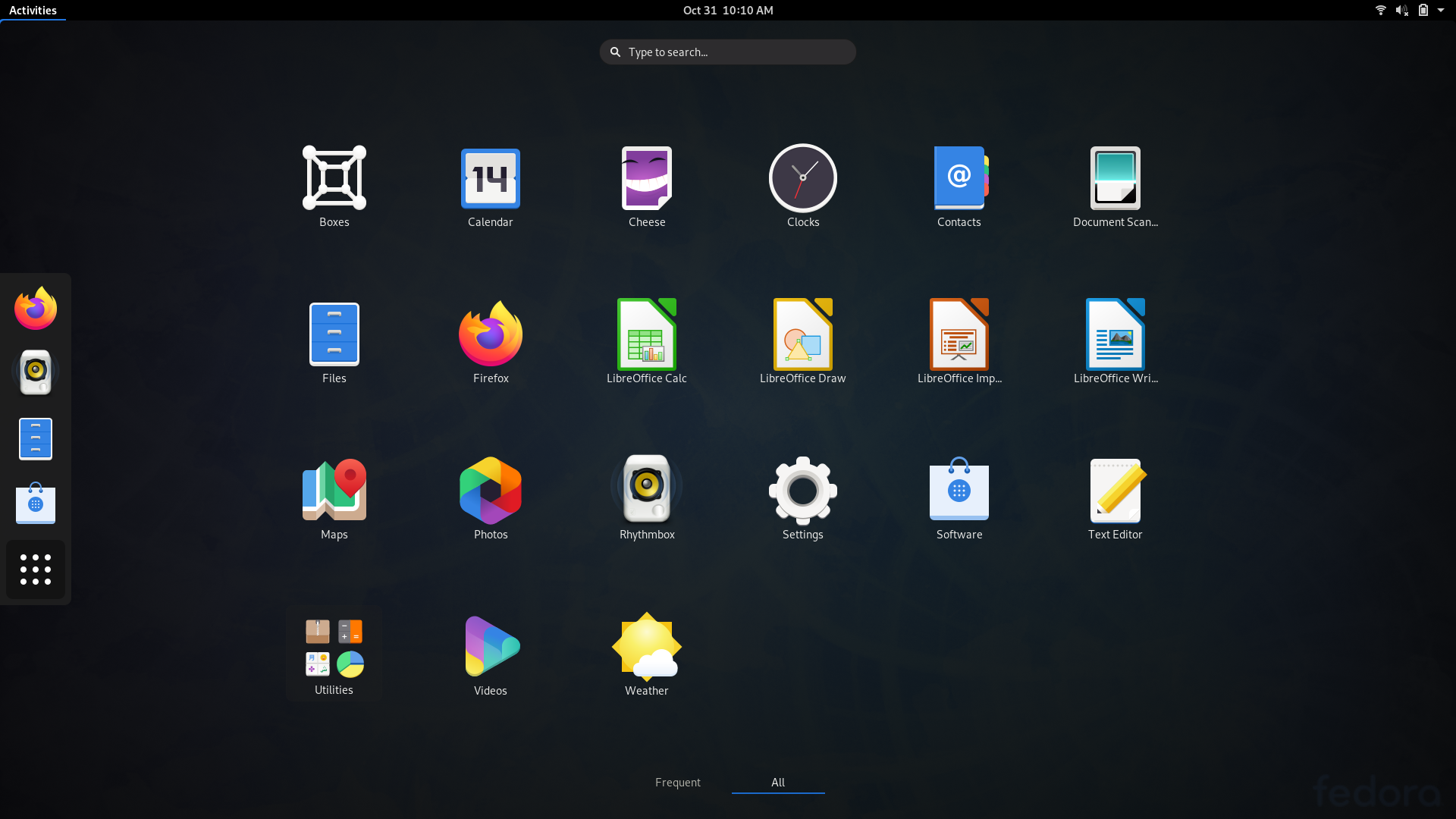Open Files from the app grid
This screenshot has width=1456, height=819.
coord(334,343)
